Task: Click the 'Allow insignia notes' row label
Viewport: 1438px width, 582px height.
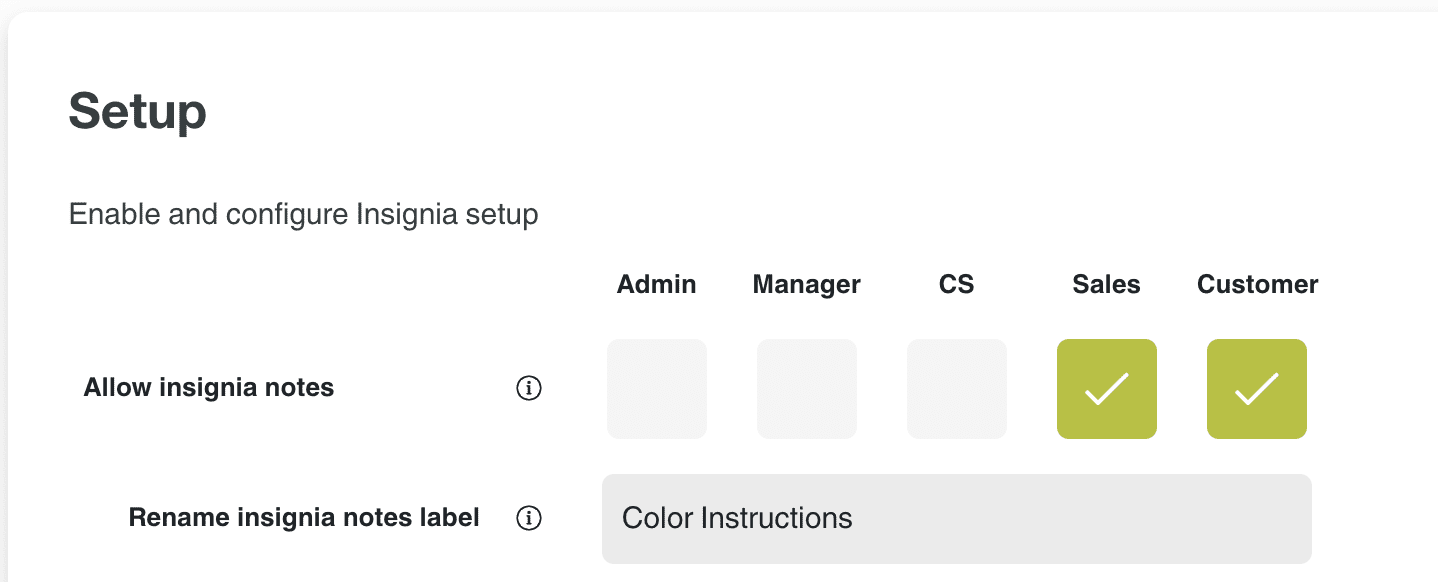Action: pos(209,388)
